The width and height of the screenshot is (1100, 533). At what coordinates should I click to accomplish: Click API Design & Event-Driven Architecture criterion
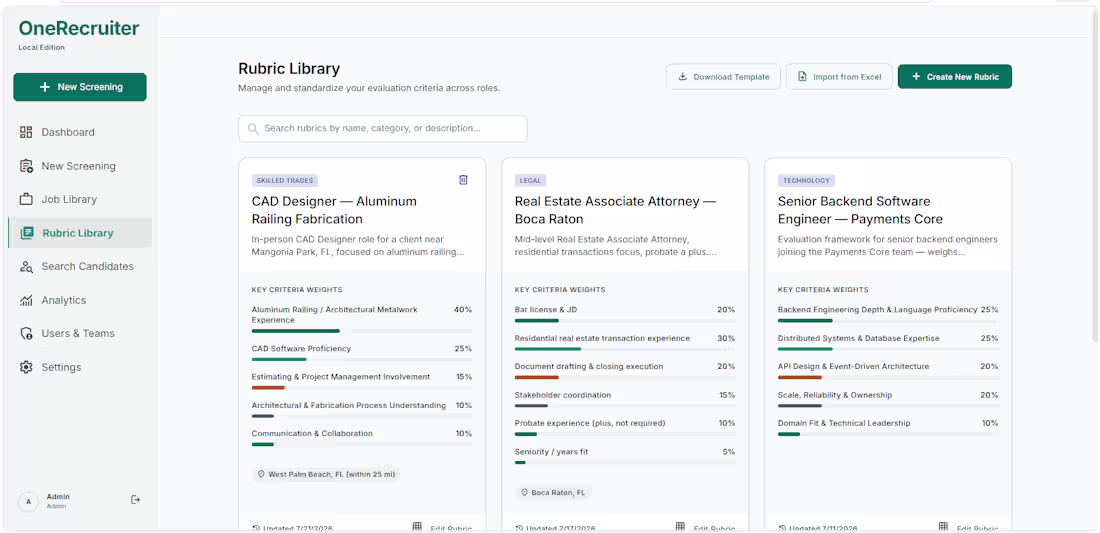[853, 366]
